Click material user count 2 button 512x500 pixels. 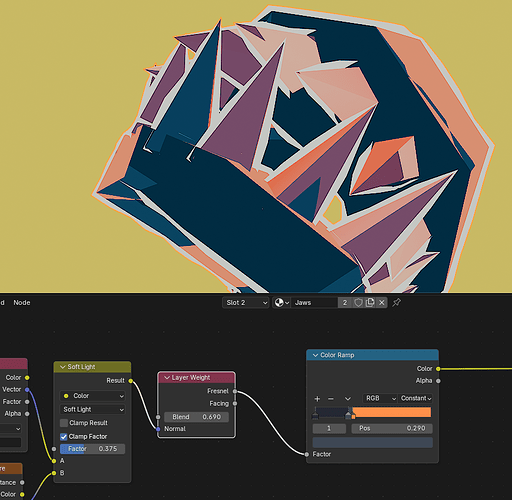coord(345,303)
